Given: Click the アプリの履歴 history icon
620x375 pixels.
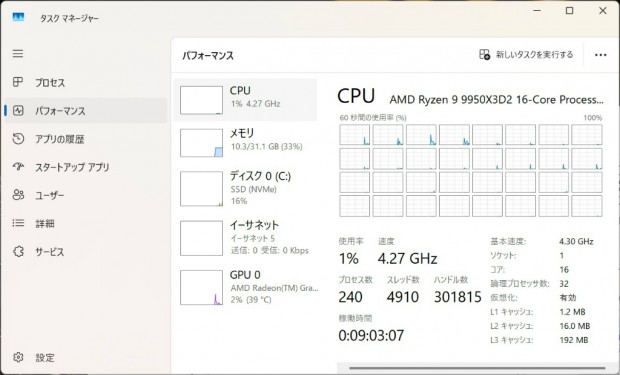Looking at the screenshot, I should (18, 138).
